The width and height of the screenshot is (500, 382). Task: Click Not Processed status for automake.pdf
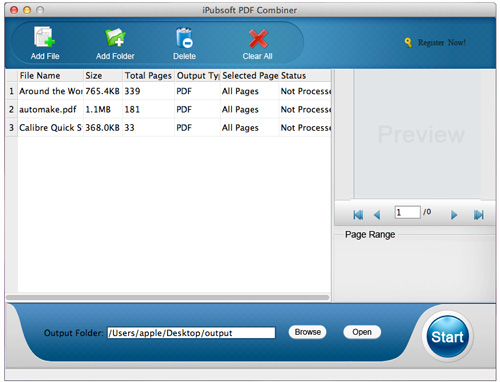pos(305,109)
